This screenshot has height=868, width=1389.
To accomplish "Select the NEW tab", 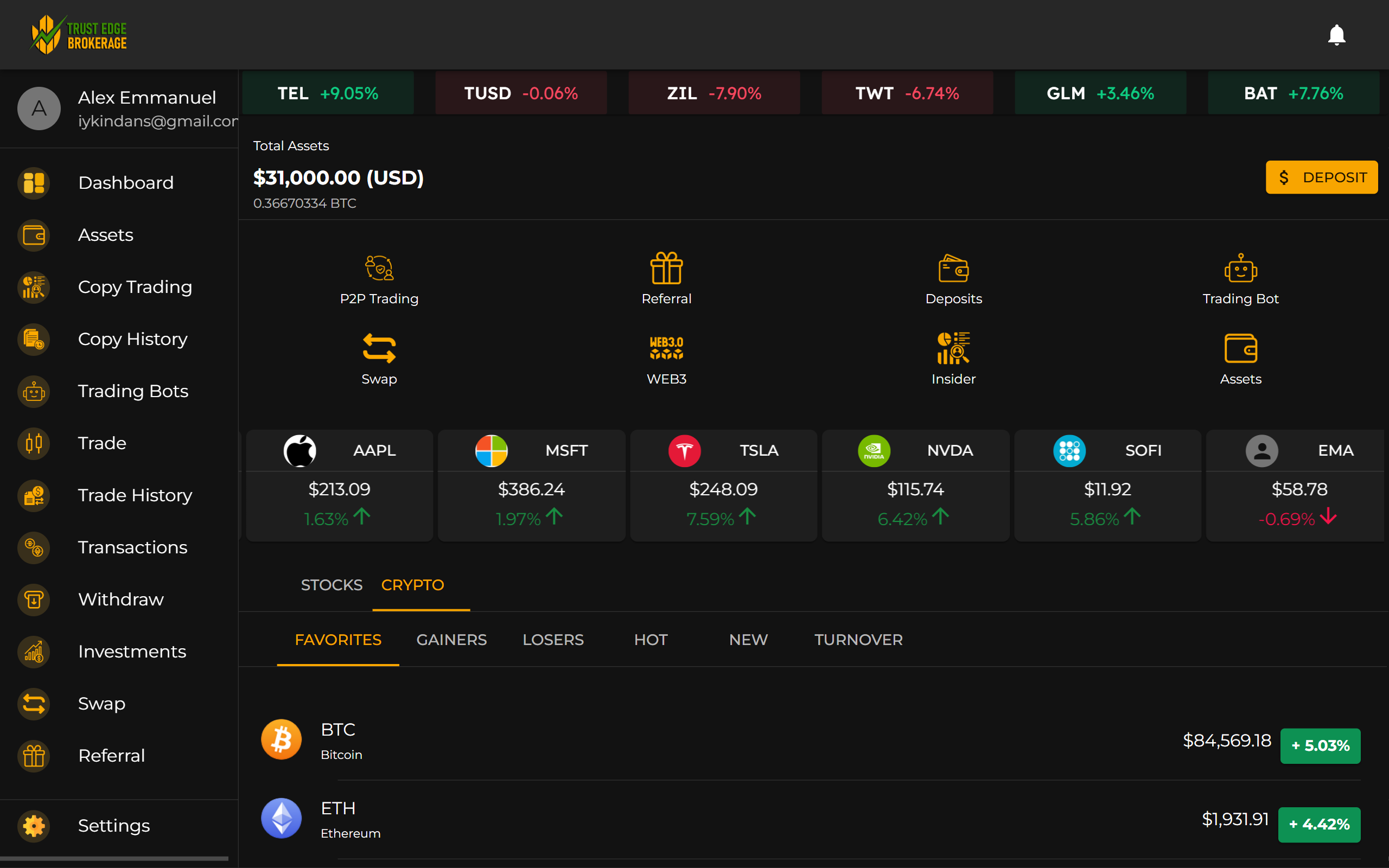I will tap(748, 640).
